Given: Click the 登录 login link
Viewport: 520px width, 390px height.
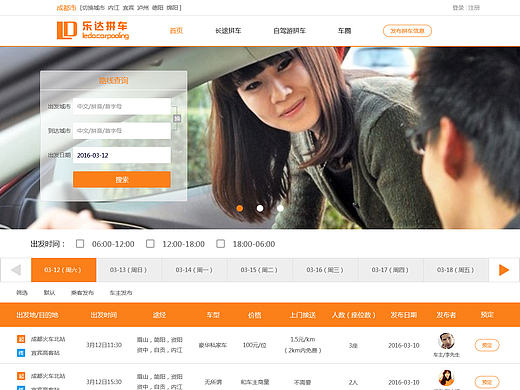Looking at the screenshot, I should click(x=458, y=7).
